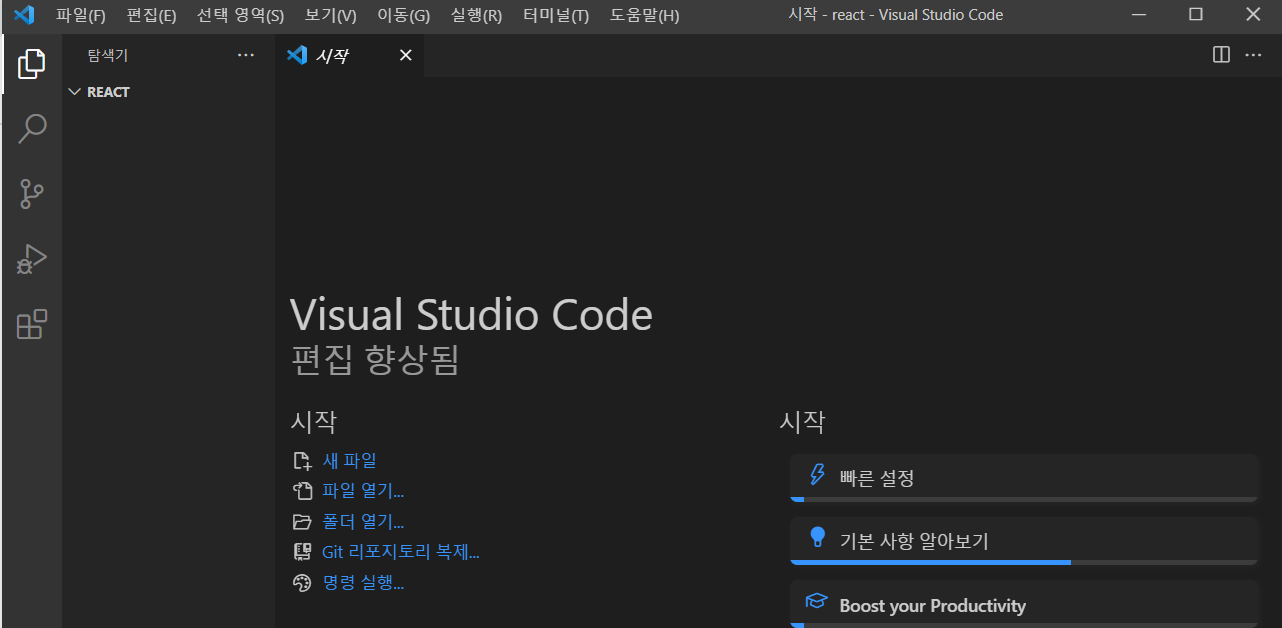Open the 보기(V) menu
The image size is (1282, 628).
coord(331,15)
